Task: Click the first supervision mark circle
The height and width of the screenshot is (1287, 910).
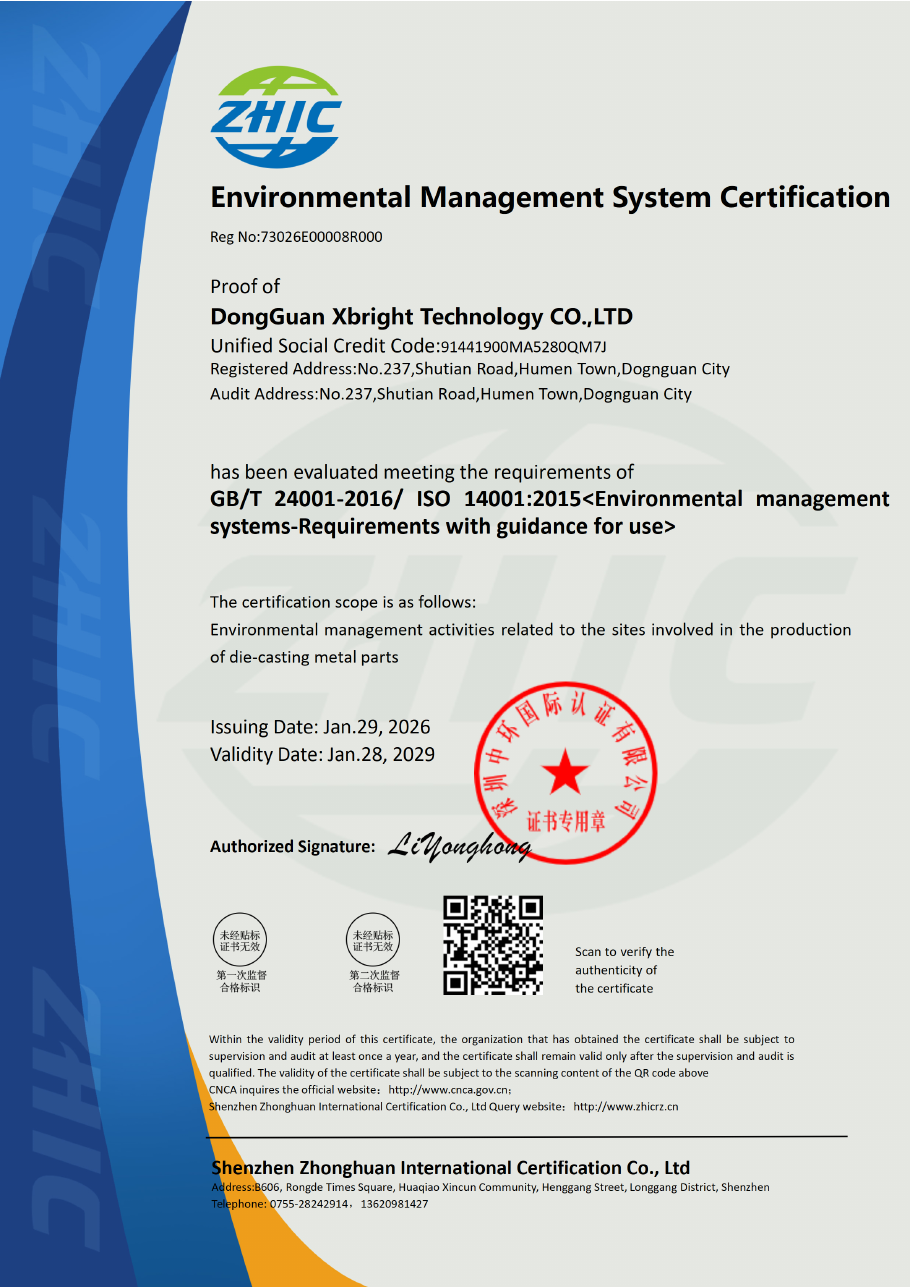Action: coord(240,940)
